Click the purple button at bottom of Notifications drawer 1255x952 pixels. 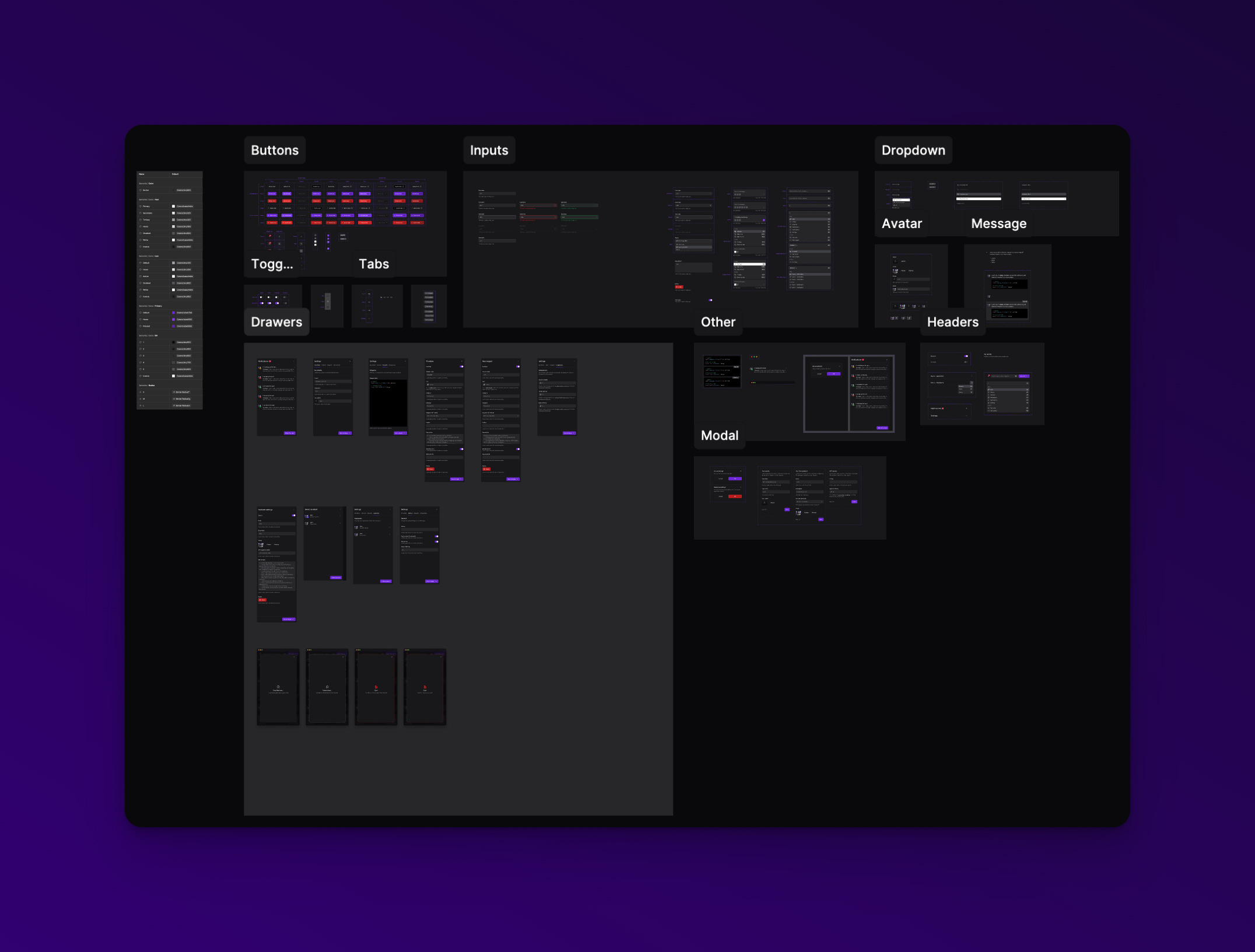tap(289, 433)
